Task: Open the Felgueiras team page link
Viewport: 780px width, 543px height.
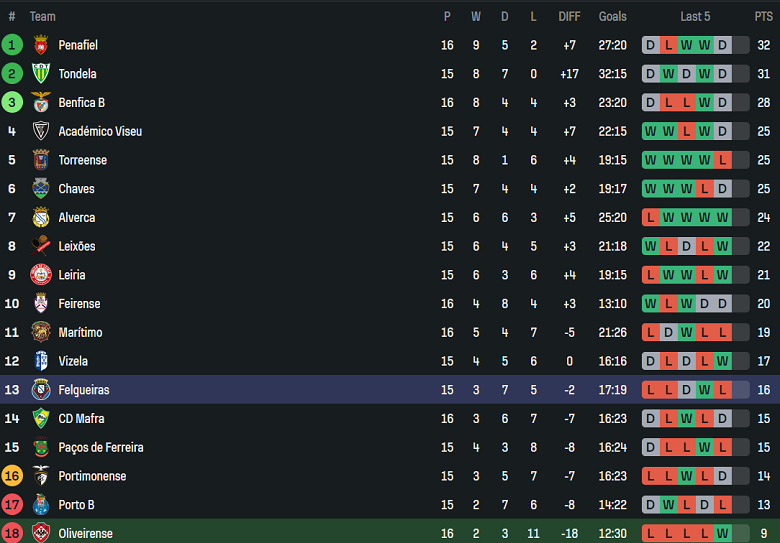Action: 84,390
